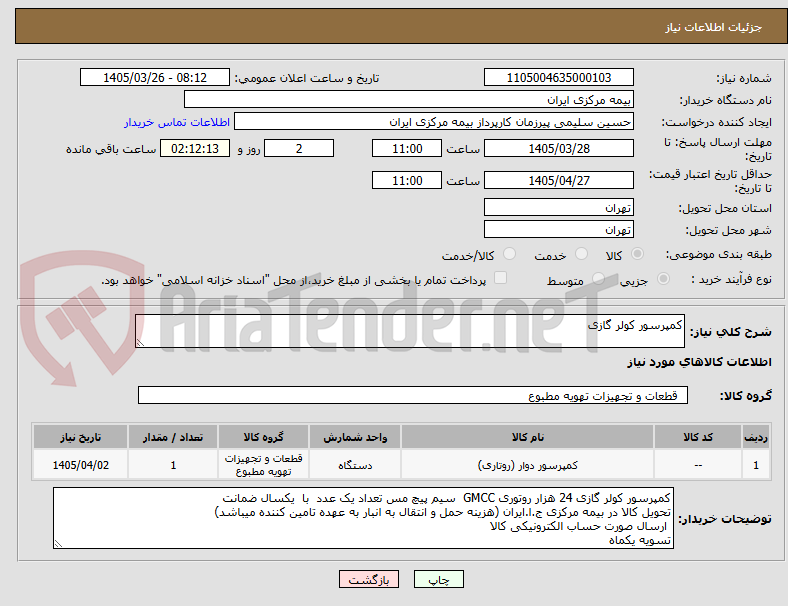Screen dimensions: 788x606
Task: Select the کالا/خدمت radio button
Action: 510,254
